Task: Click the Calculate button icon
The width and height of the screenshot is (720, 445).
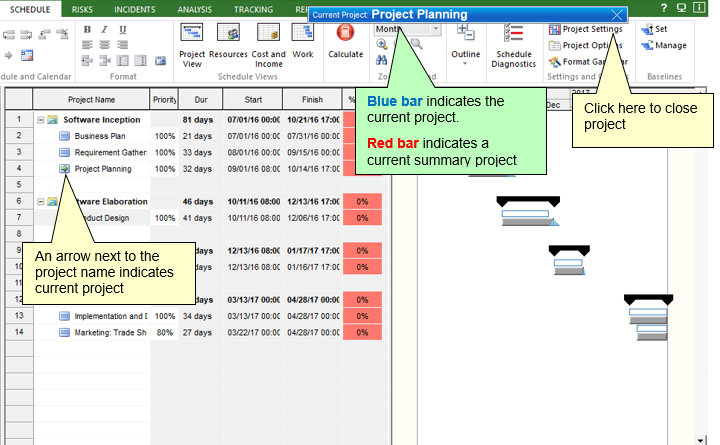Action: [345, 37]
